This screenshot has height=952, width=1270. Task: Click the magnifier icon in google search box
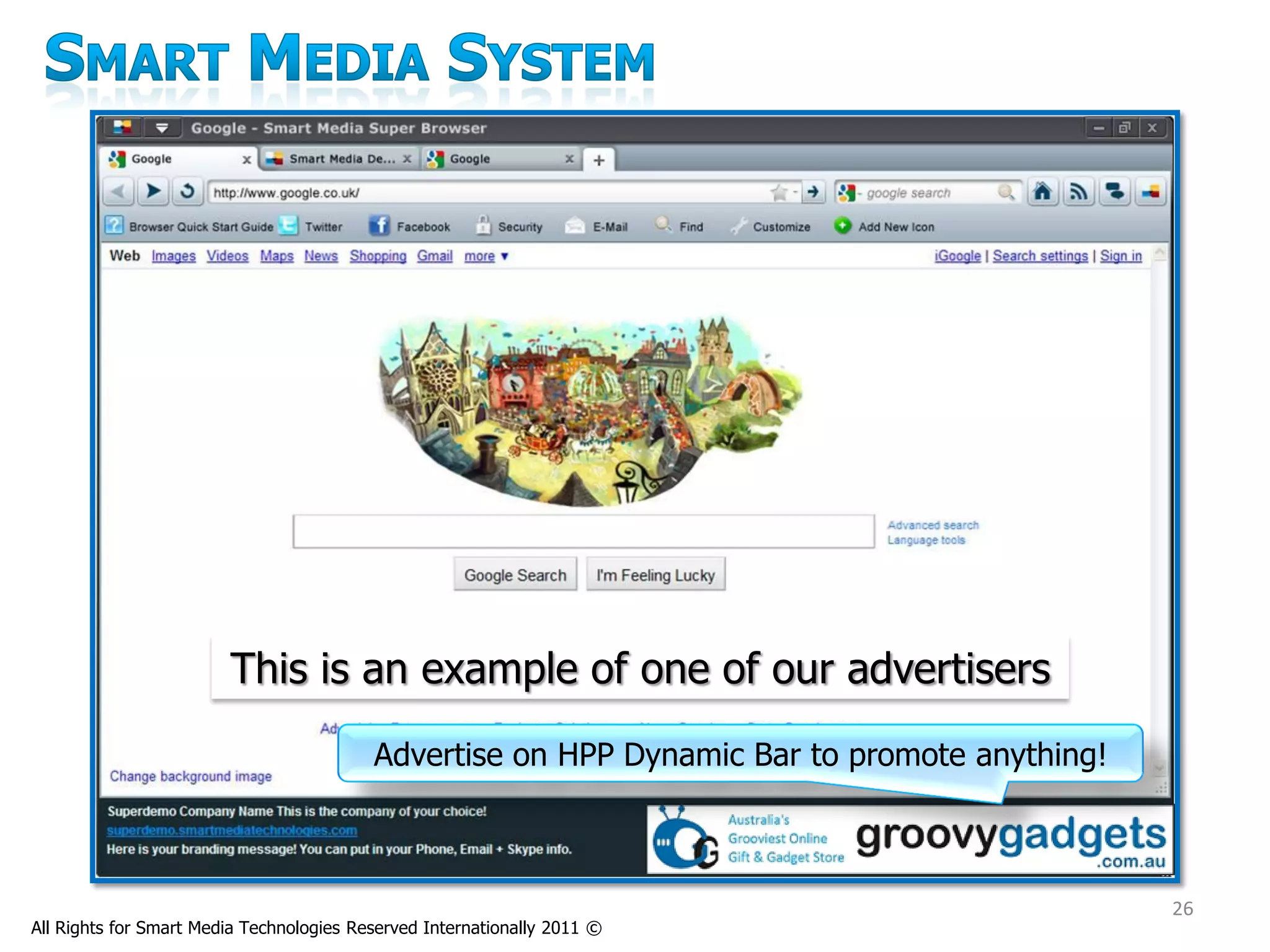(x=1006, y=192)
